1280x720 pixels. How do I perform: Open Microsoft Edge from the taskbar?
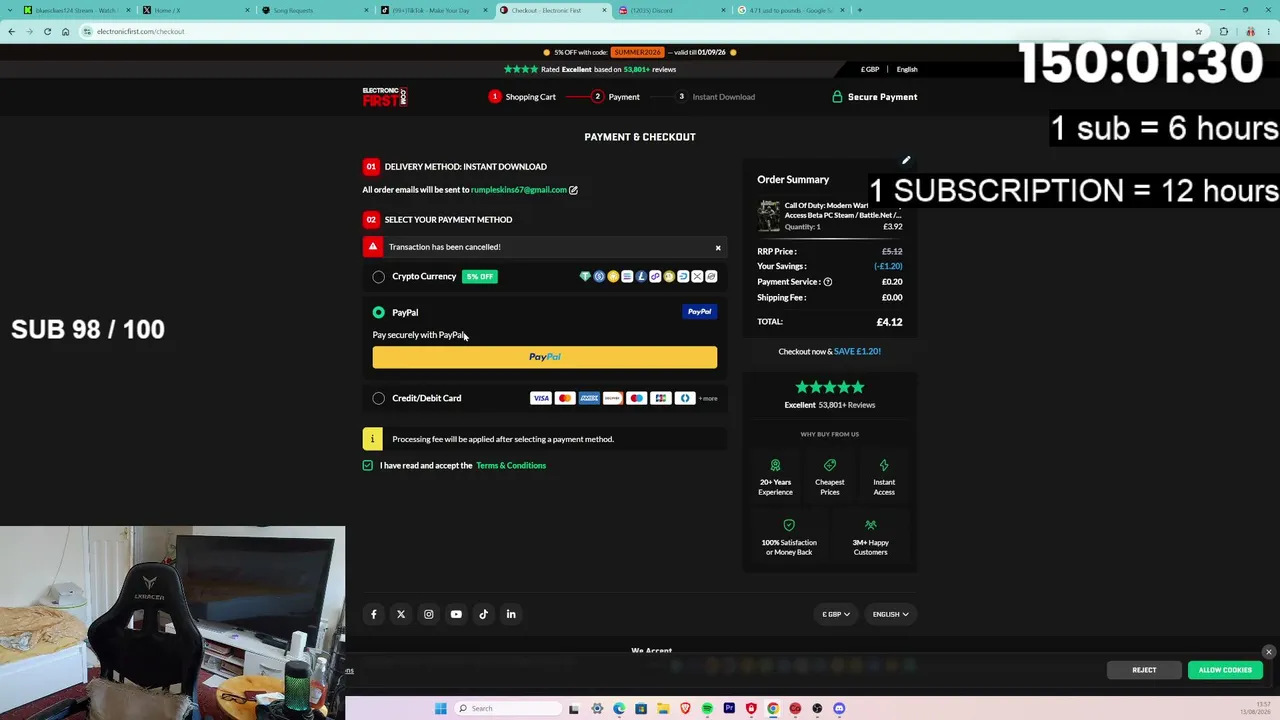619,709
